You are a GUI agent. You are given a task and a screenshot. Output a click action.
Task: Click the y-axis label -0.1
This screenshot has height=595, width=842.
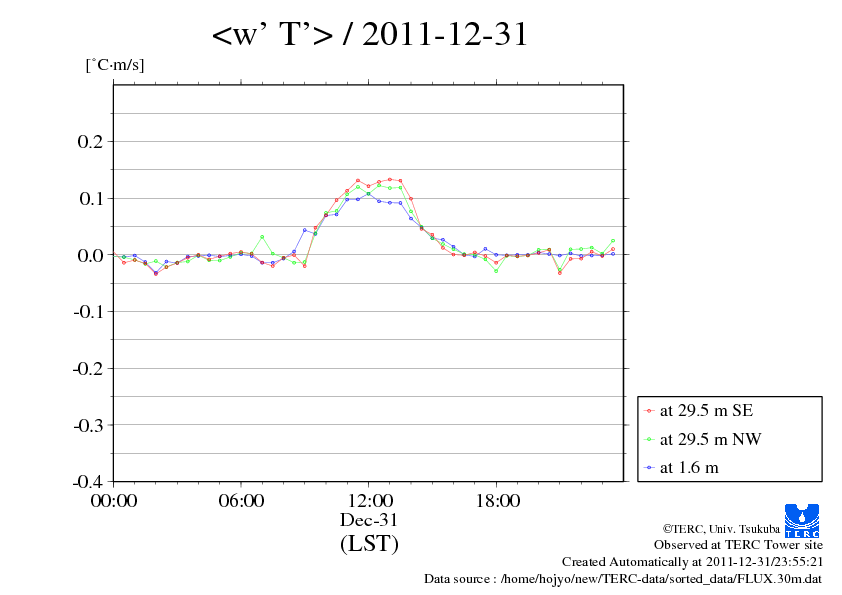point(88,311)
